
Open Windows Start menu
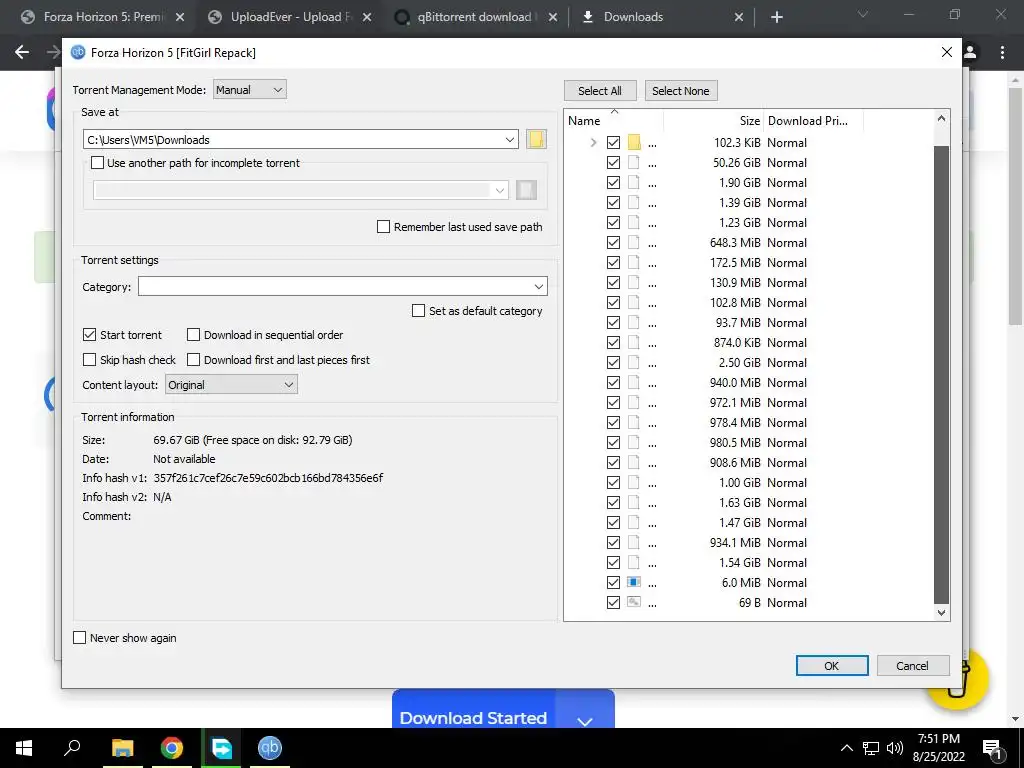(24, 748)
